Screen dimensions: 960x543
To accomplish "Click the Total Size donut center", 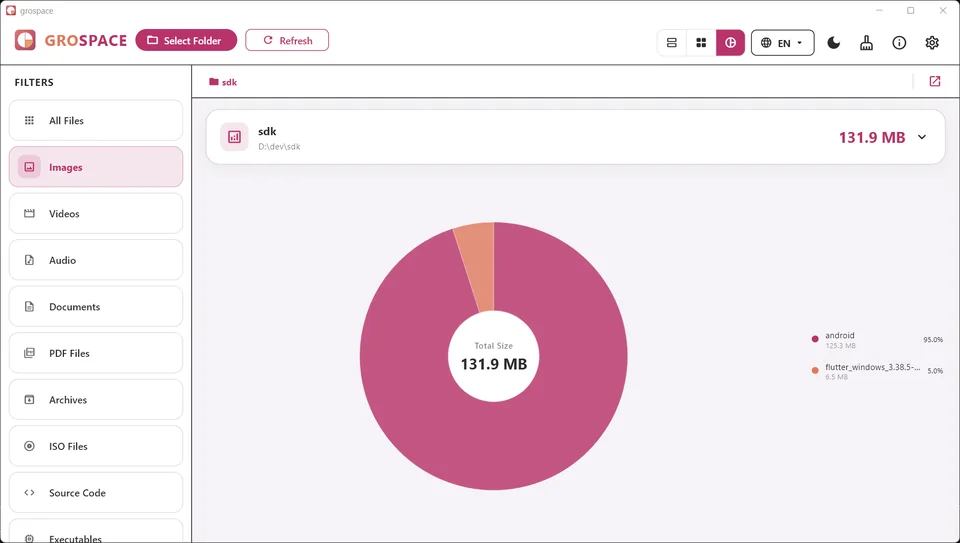I will (x=493, y=357).
